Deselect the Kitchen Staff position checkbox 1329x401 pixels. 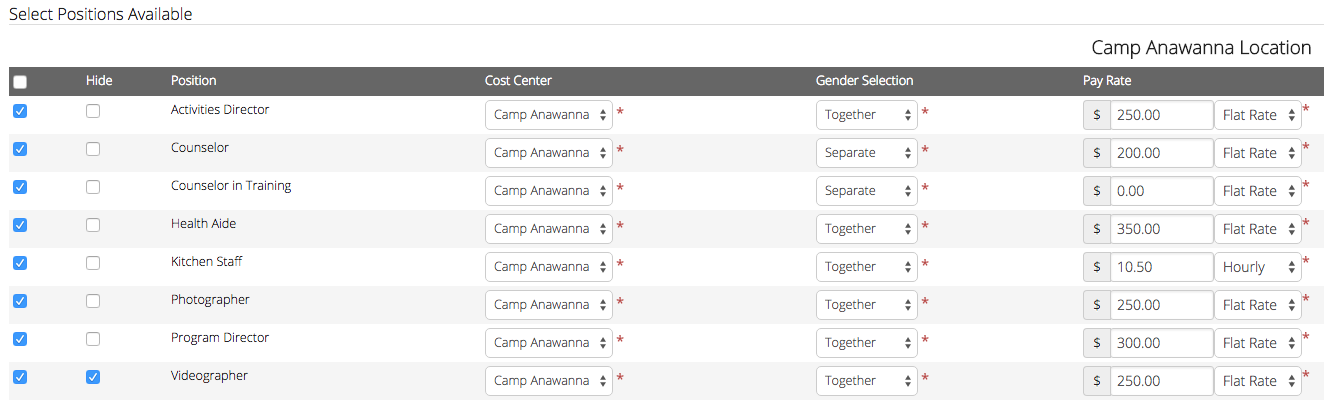[x=20, y=263]
